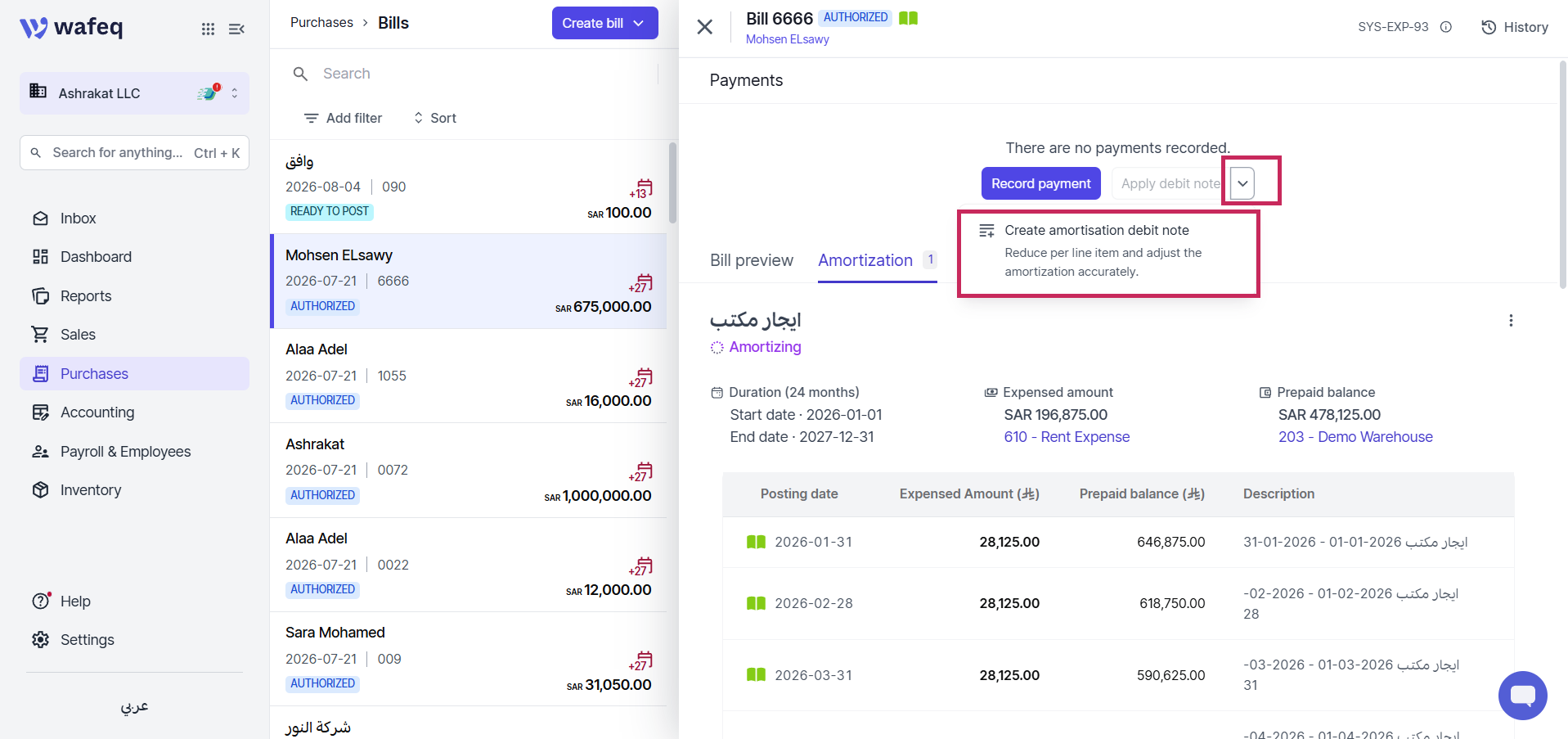Open Bill 6666 History
The width and height of the screenshot is (1568, 739).
pos(1515,27)
